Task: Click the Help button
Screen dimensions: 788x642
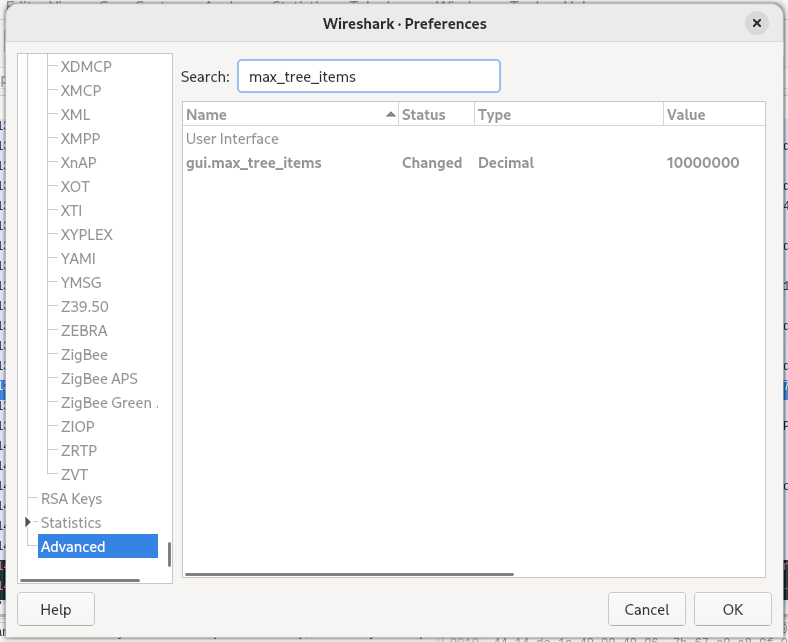Action: [56, 609]
